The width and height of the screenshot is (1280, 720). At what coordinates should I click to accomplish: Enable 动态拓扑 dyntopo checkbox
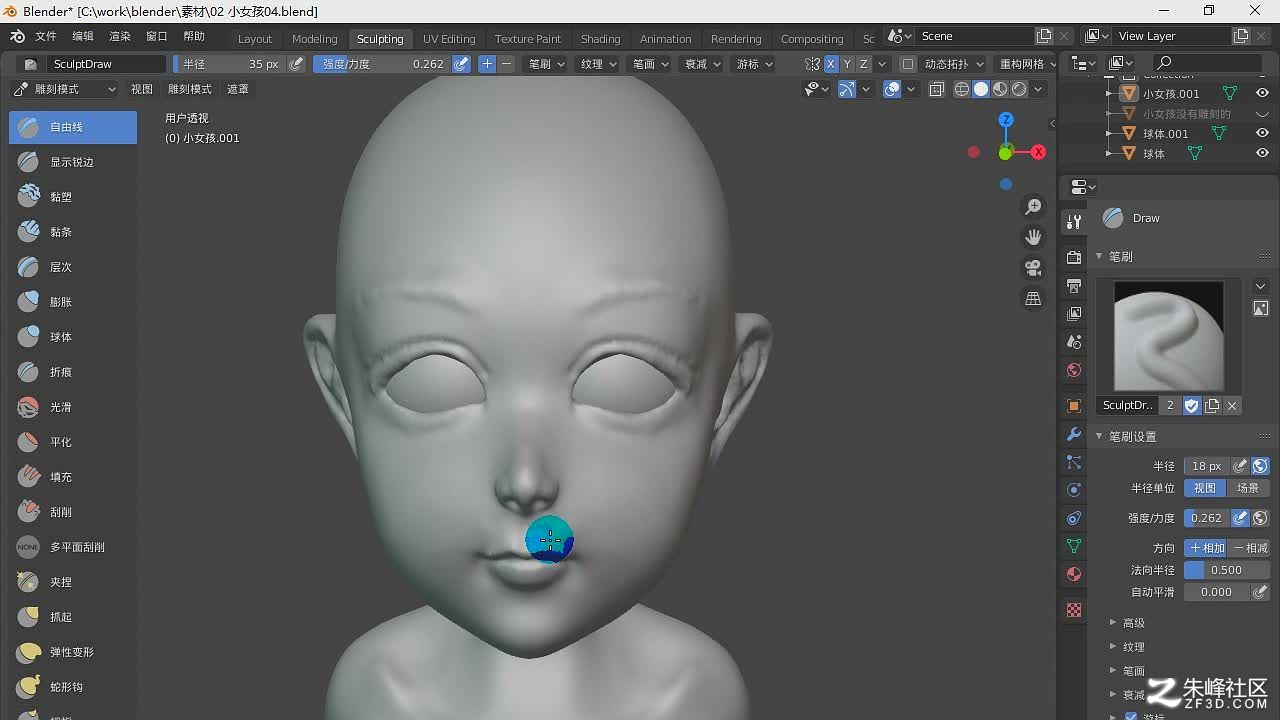(907, 64)
